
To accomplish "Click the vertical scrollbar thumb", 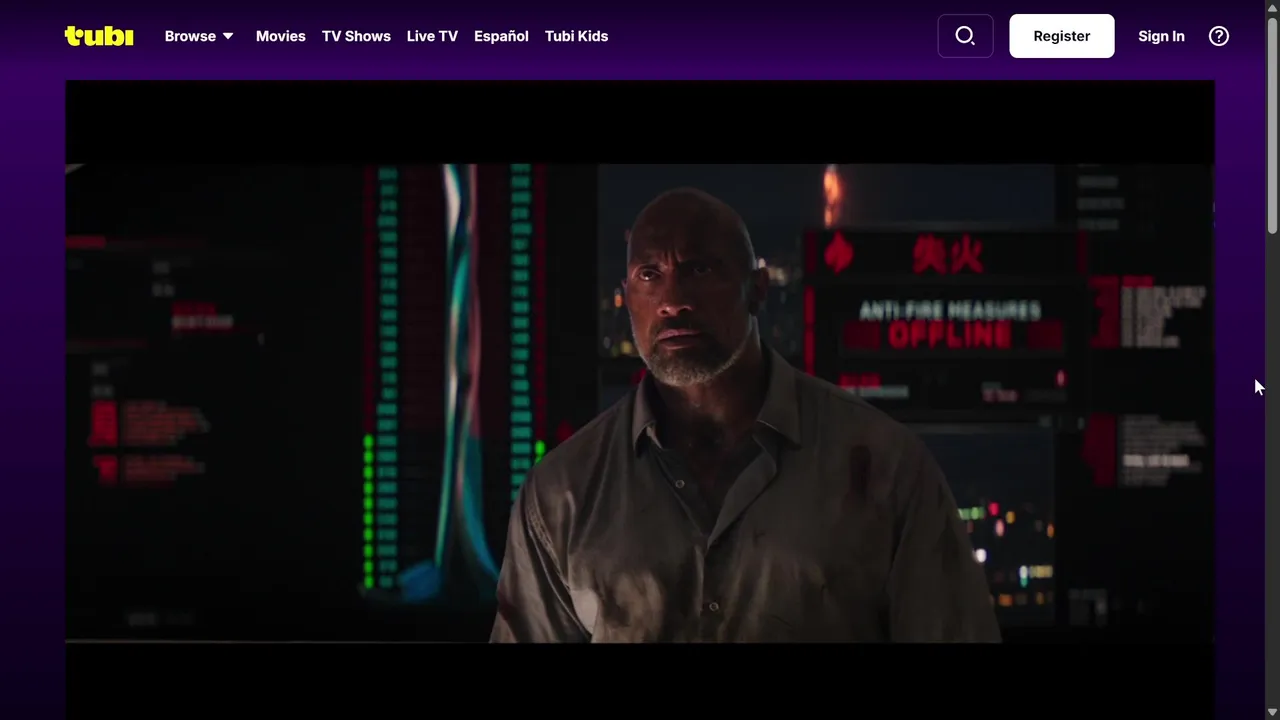I will (1272, 125).
